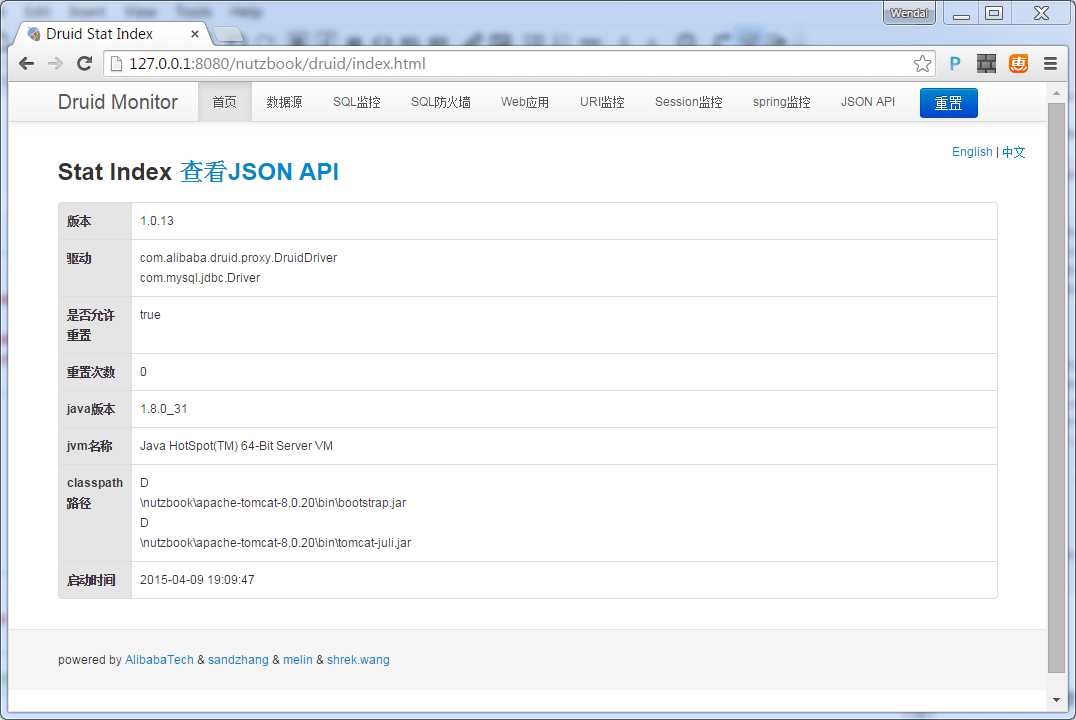
Task: Maximize the browser window
Action: [994, 13]
